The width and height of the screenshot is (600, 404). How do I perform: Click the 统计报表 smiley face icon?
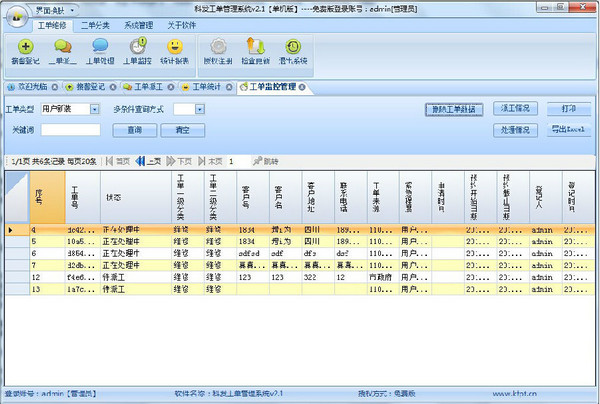[x=174, y=47]
